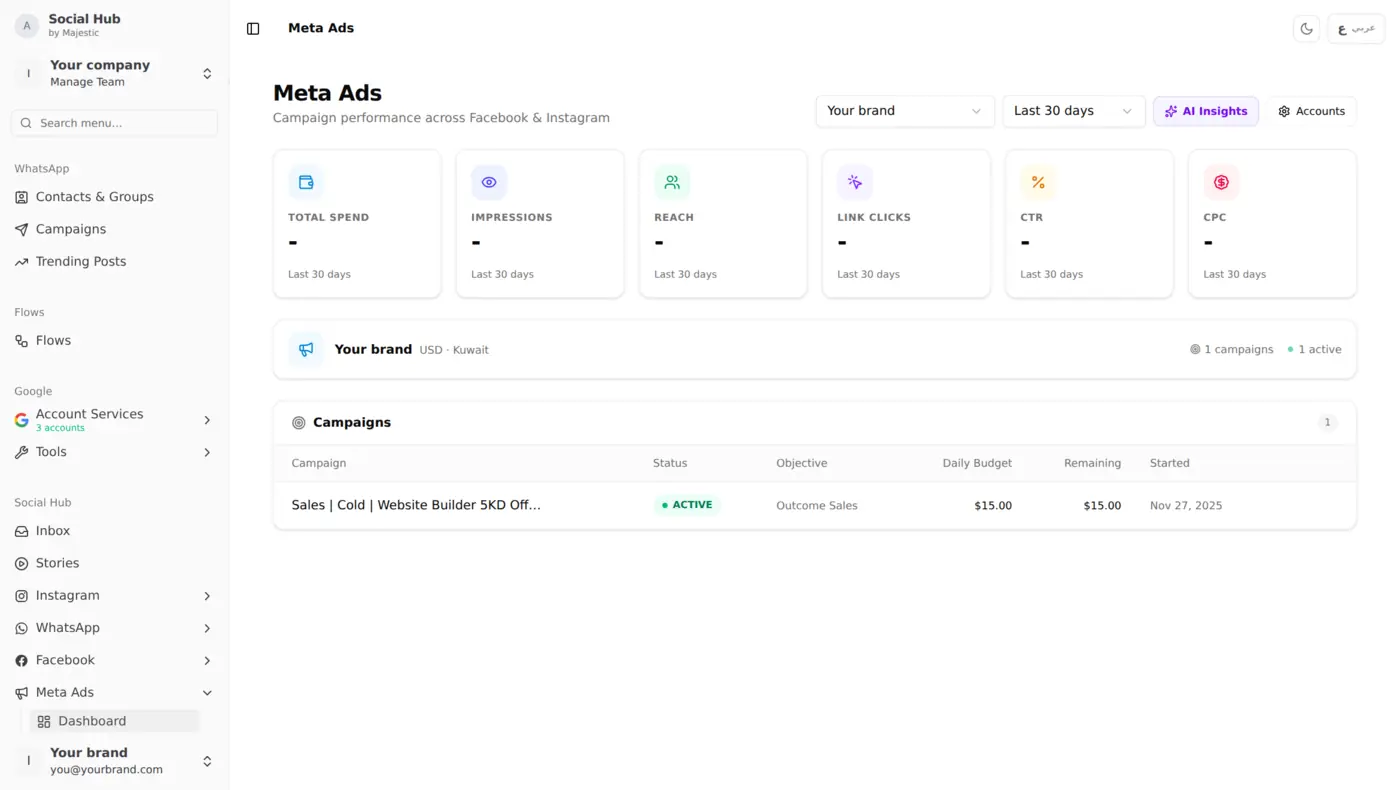Image resolution: width=1400 pixels, height=790 pixels.
Task: Click the Dashboard grid icon
Action: (x=44, y=722)
